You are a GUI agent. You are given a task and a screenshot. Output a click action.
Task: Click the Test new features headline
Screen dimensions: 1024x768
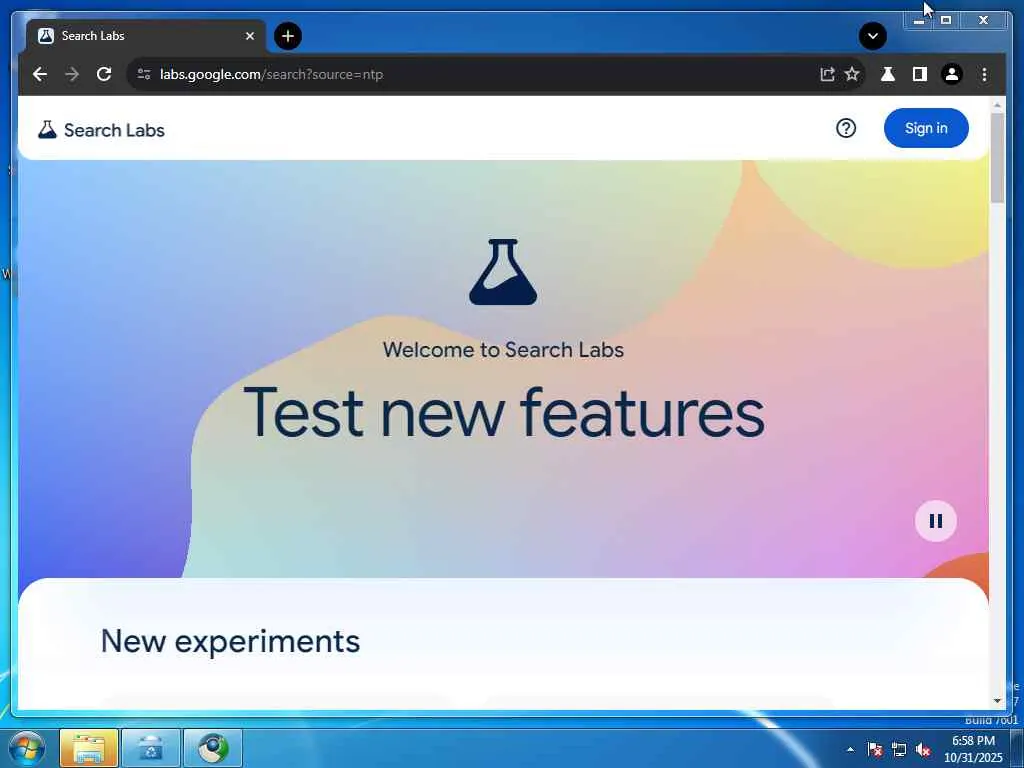pos(504,413)
